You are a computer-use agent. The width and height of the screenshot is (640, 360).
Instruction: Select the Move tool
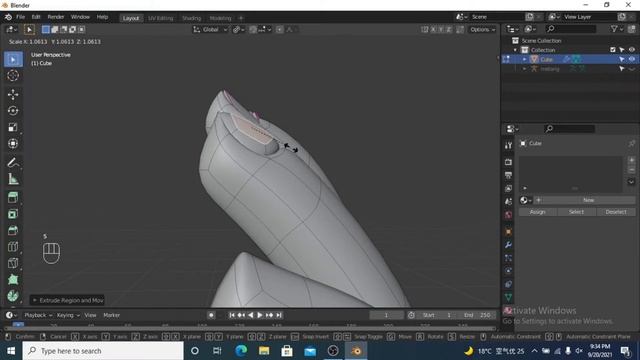coord(13,94)
